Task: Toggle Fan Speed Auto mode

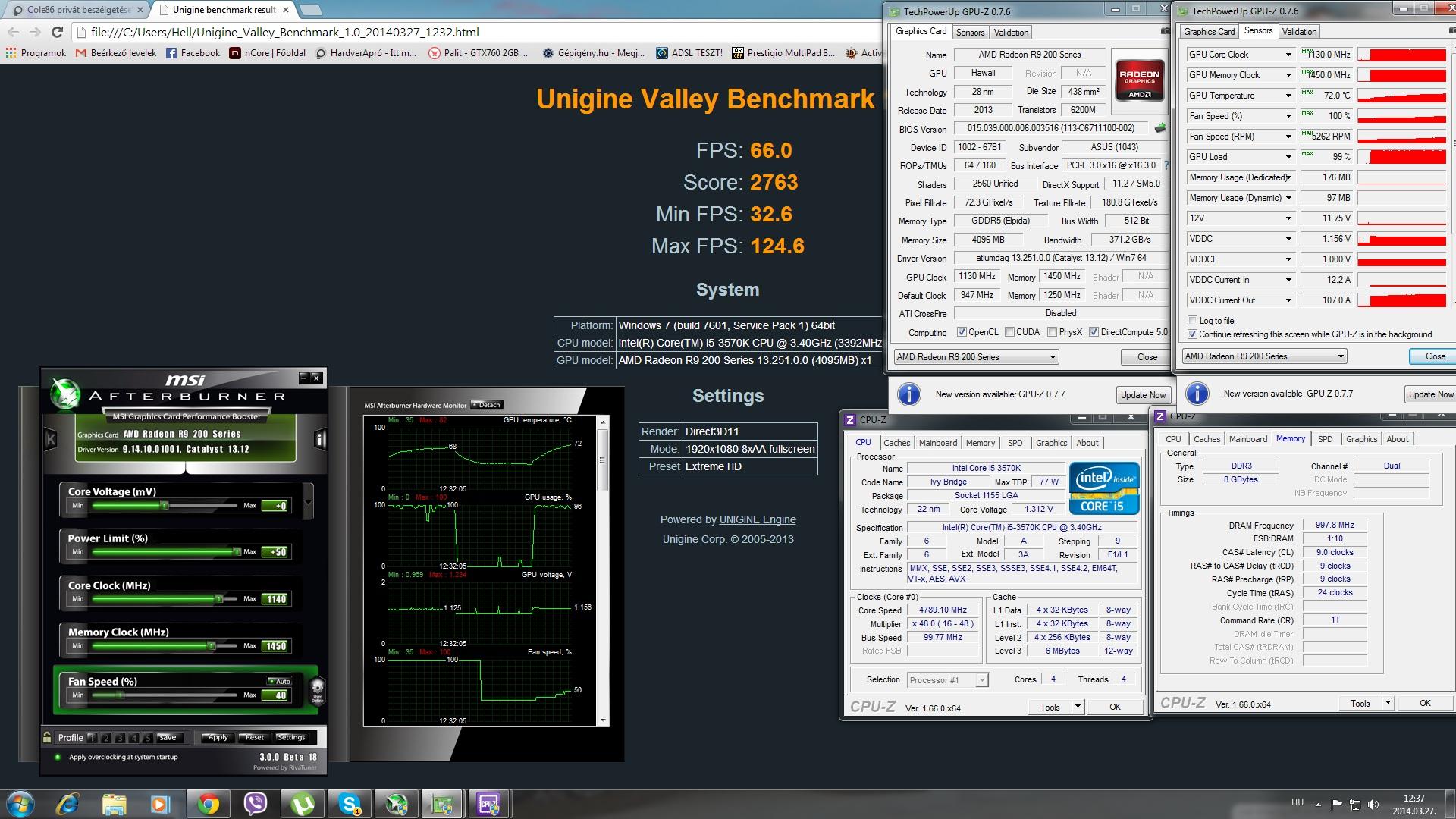Action: (x=279, y=681)
